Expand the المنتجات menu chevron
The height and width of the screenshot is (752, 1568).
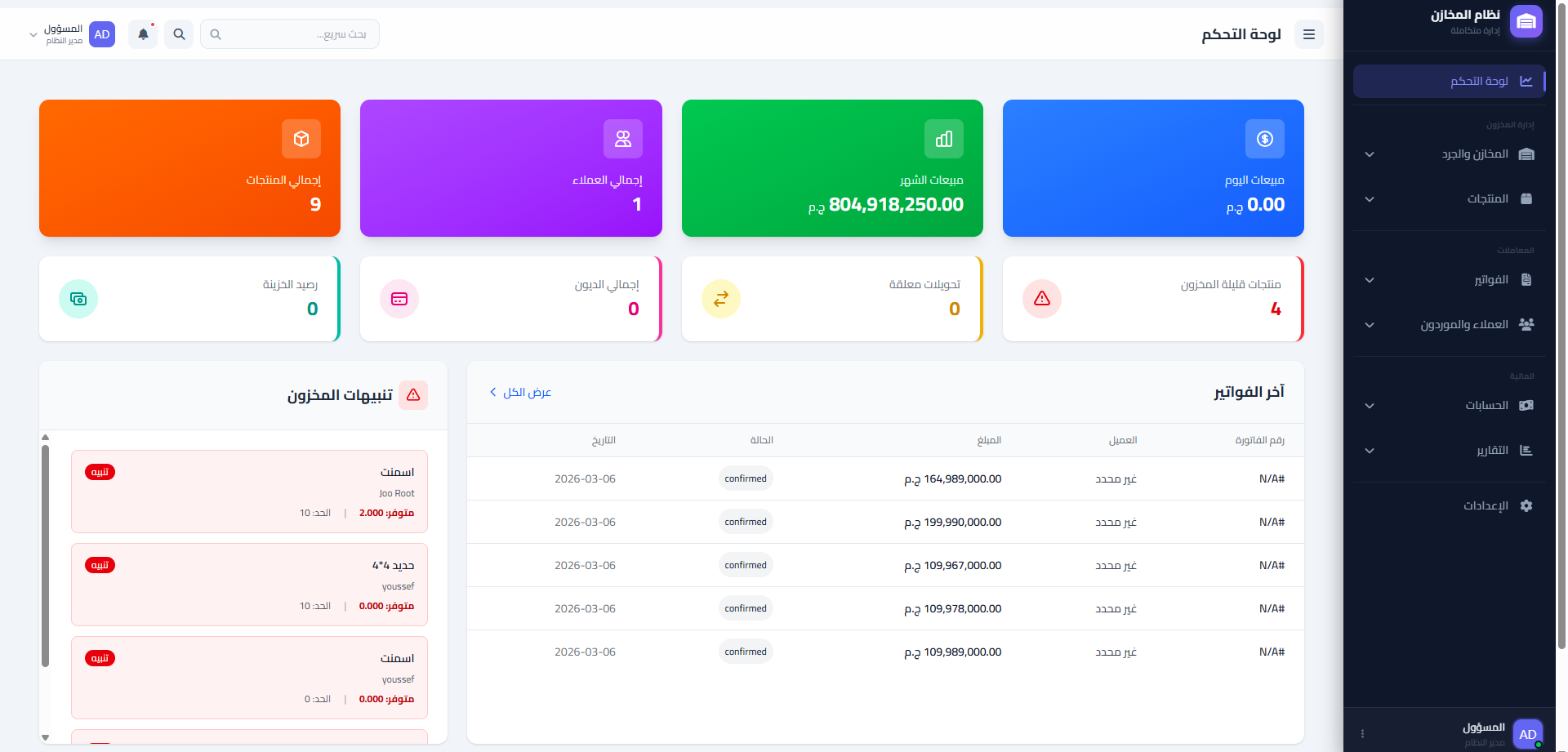[1370, 199]
